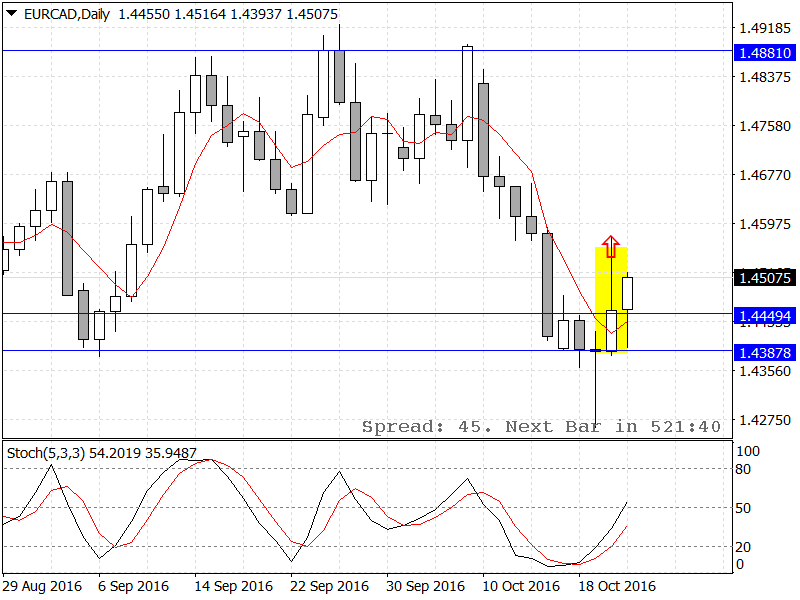This screenshot has width=800, height=600.
Task: Click the 14 Sep 2016 date label
Action: coord(233,586)
